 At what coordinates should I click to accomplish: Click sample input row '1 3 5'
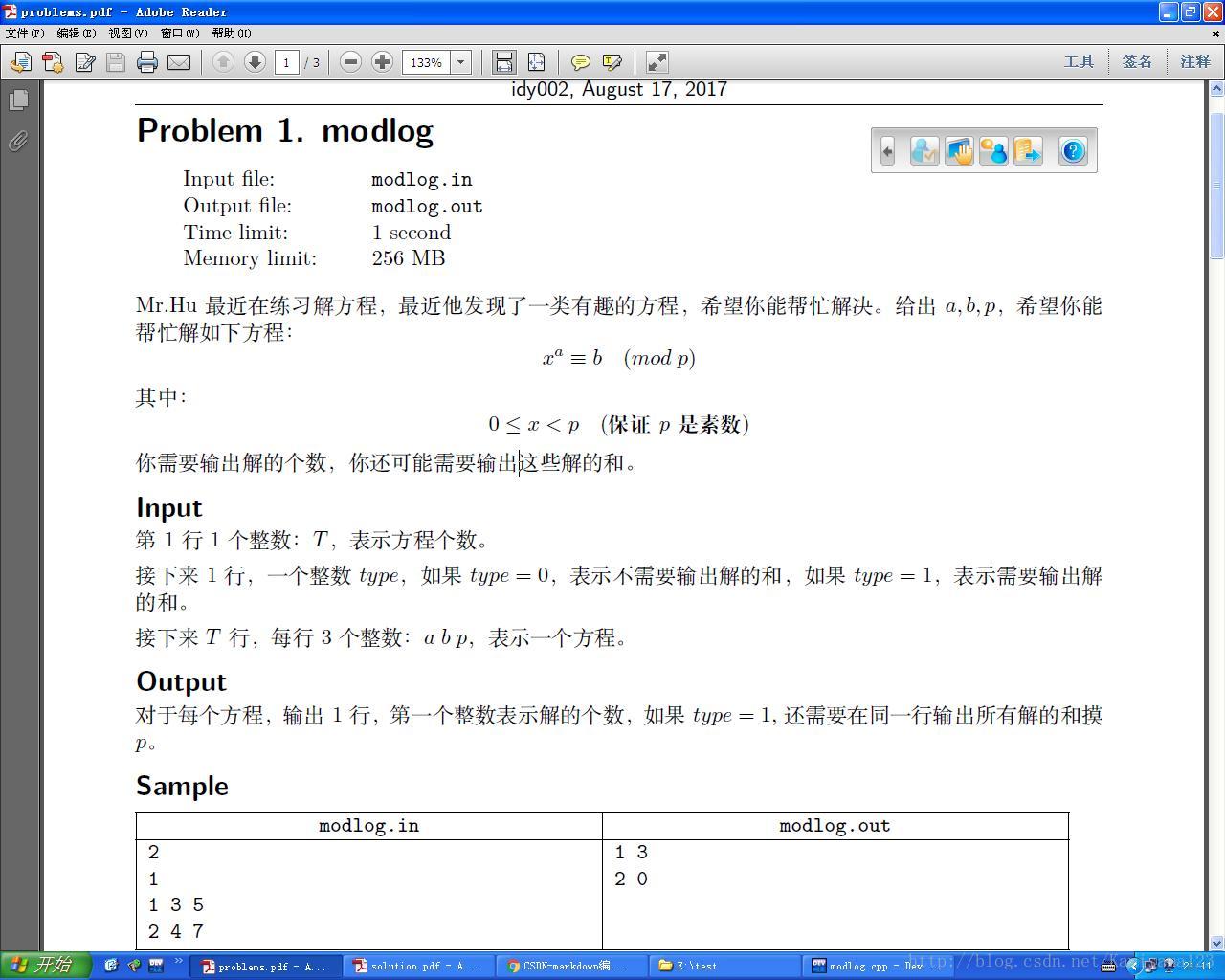point(176,905)
